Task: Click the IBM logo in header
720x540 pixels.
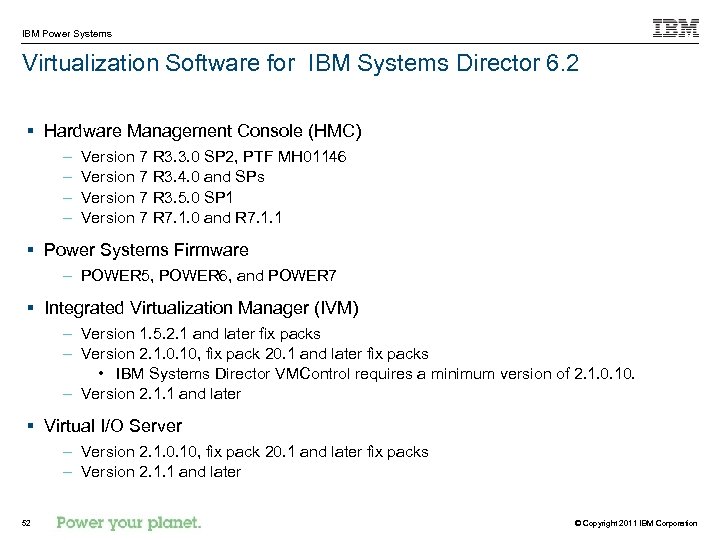Action: point(675,28)
